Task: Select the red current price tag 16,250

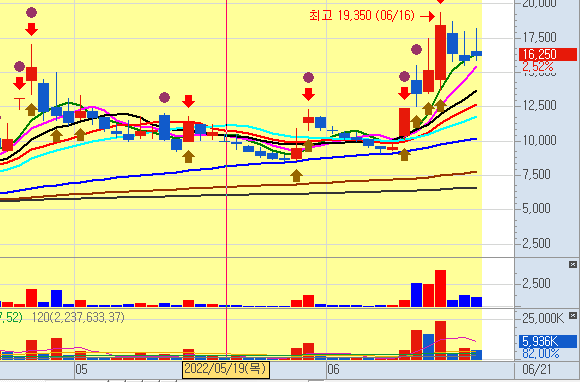Action: (547, 54)
